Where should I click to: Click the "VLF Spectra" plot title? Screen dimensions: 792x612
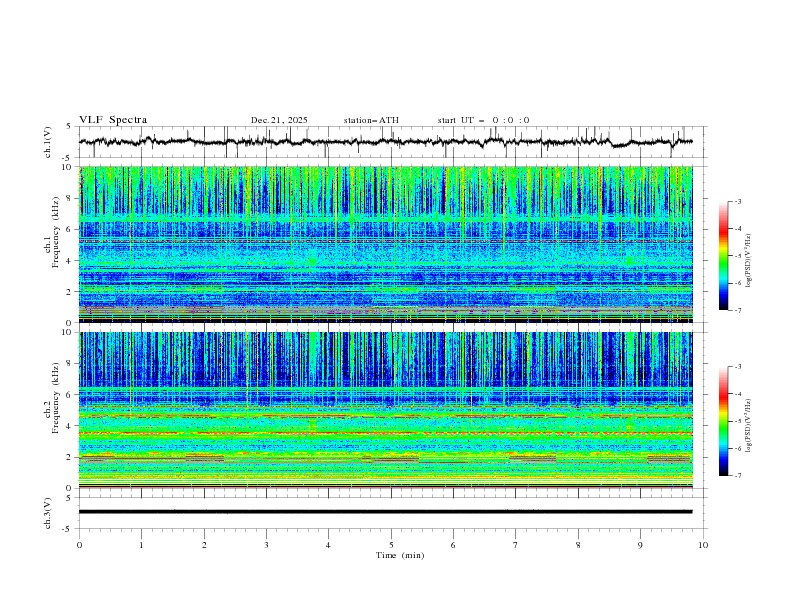(x=113, y=120)
